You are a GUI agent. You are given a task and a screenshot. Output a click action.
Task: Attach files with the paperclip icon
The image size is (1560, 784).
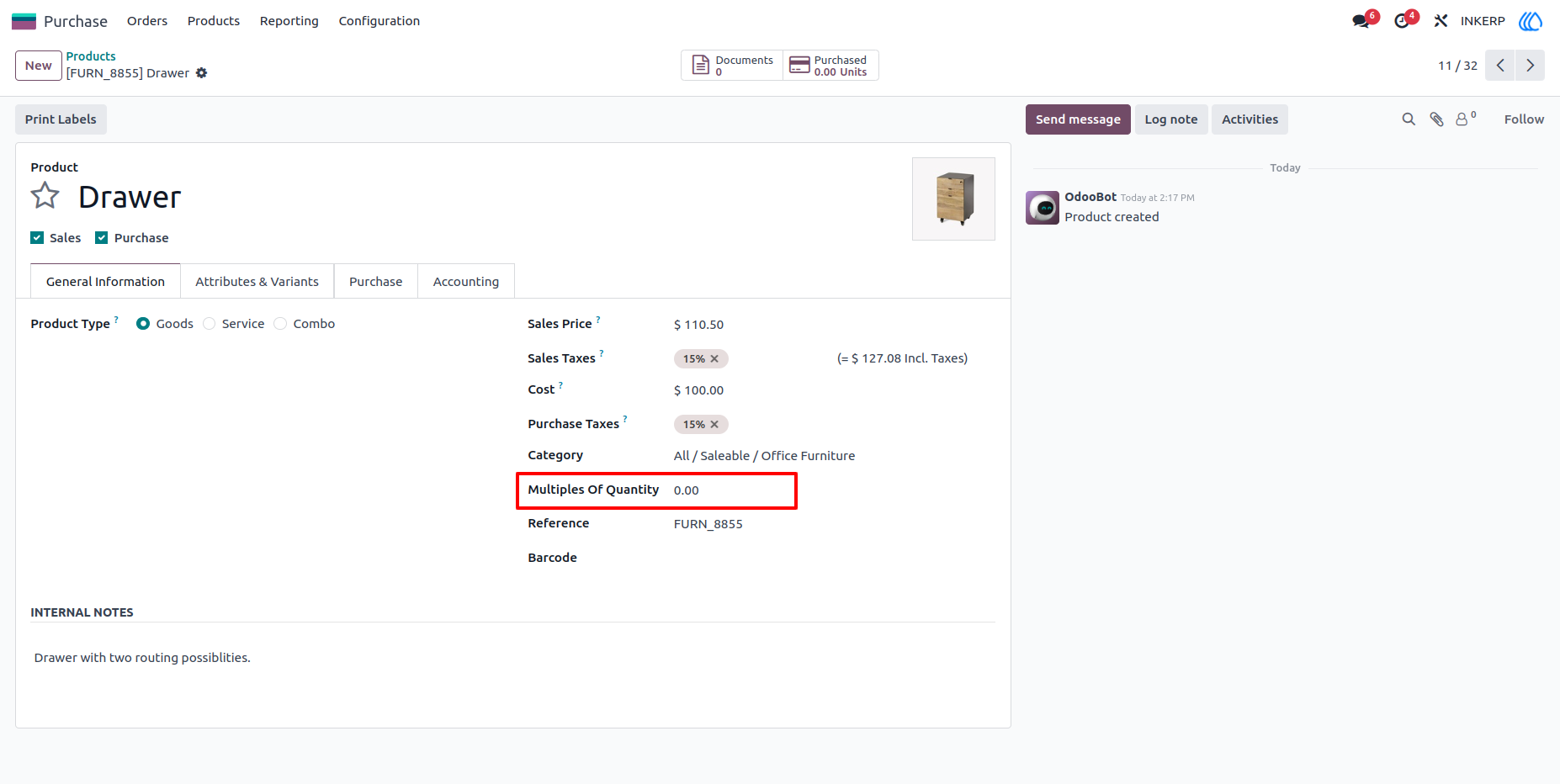coord(1437,119)
